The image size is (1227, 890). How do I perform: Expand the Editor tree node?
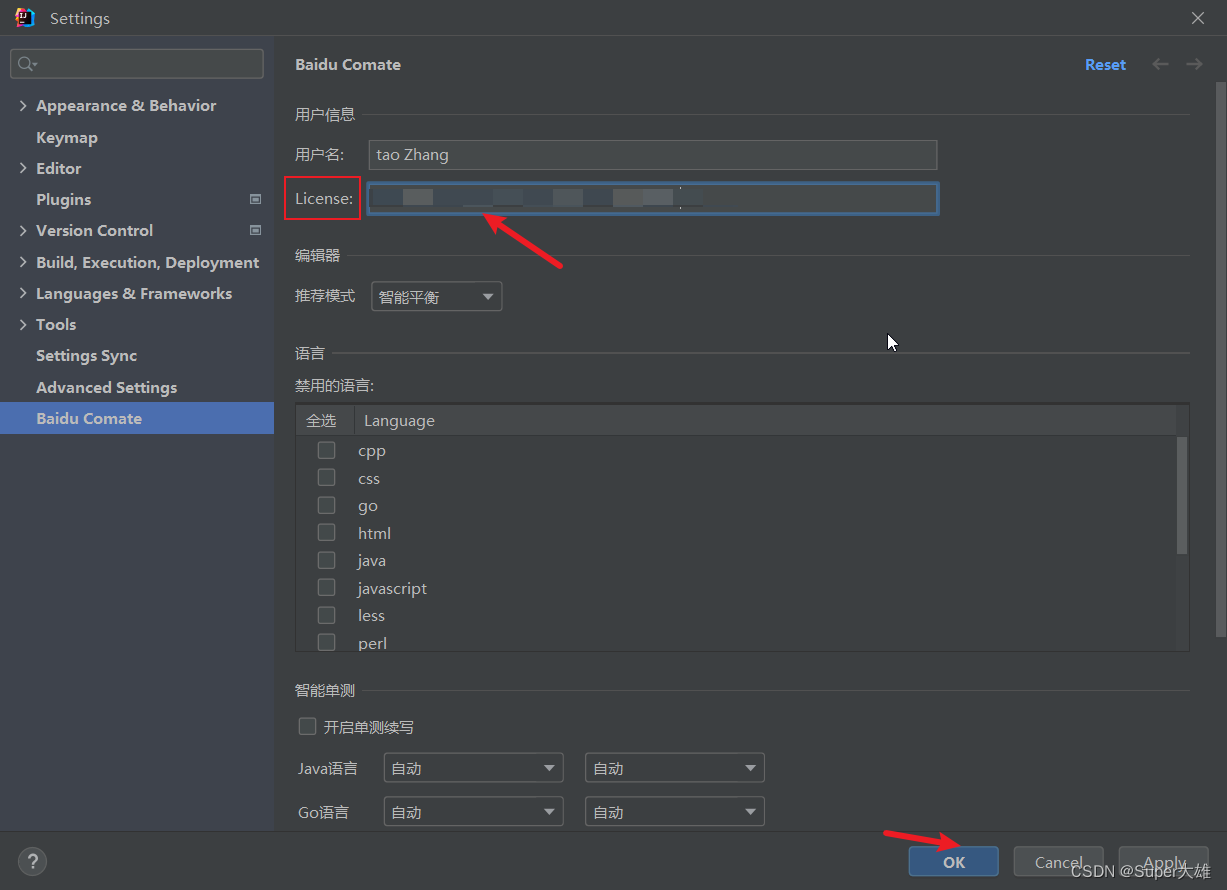(23, 168)
